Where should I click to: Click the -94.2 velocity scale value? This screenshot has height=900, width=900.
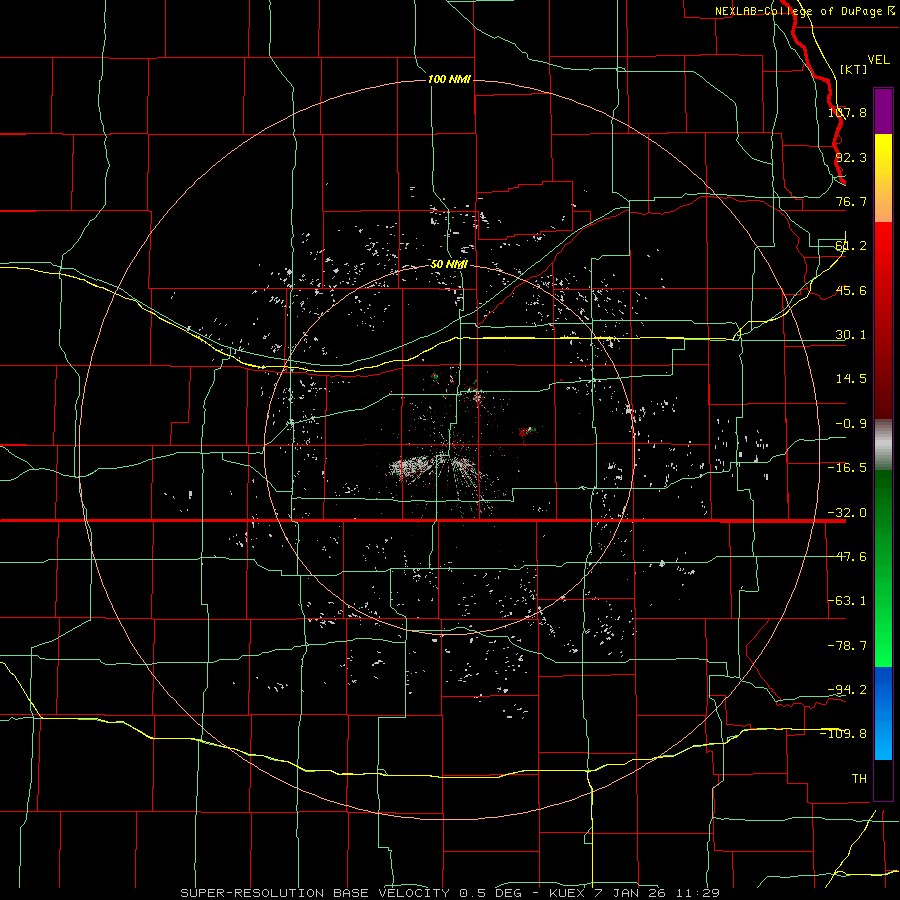tap(848, 689)
